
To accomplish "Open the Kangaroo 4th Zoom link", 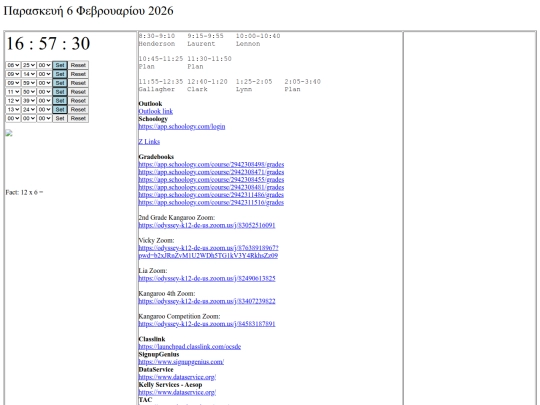I will pos(207,301).
